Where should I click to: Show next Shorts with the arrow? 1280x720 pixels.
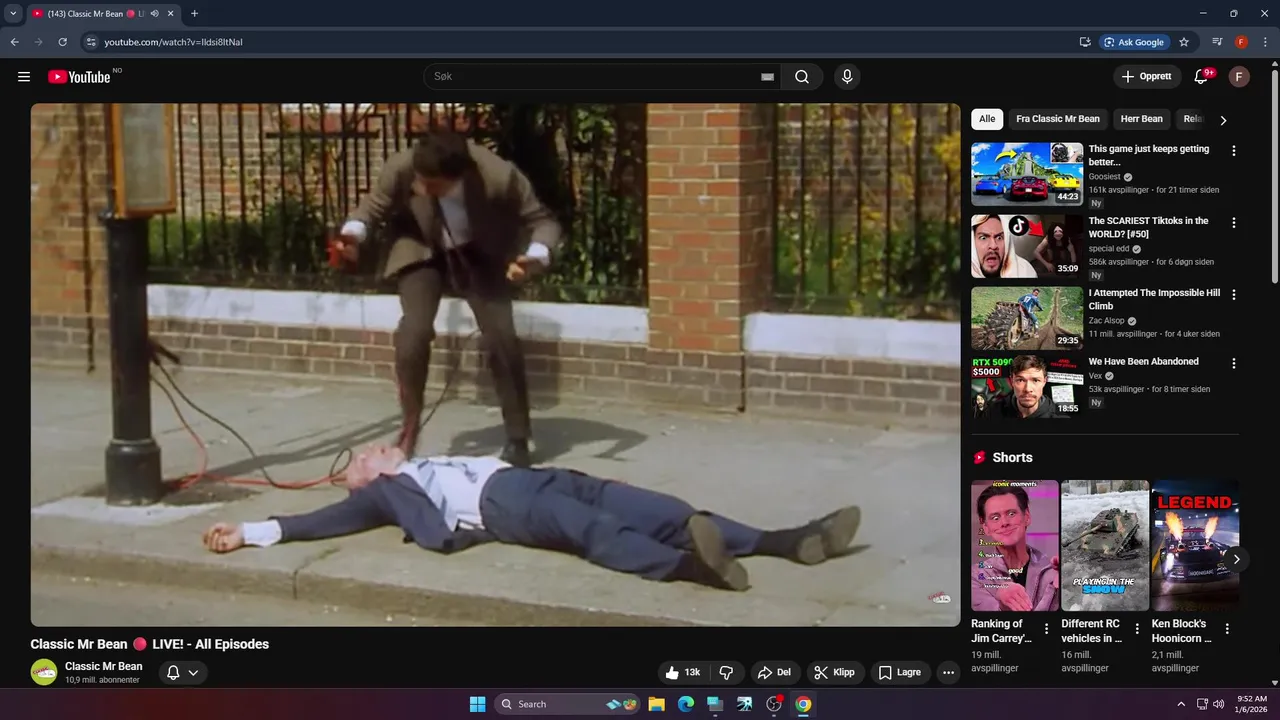1236,559
